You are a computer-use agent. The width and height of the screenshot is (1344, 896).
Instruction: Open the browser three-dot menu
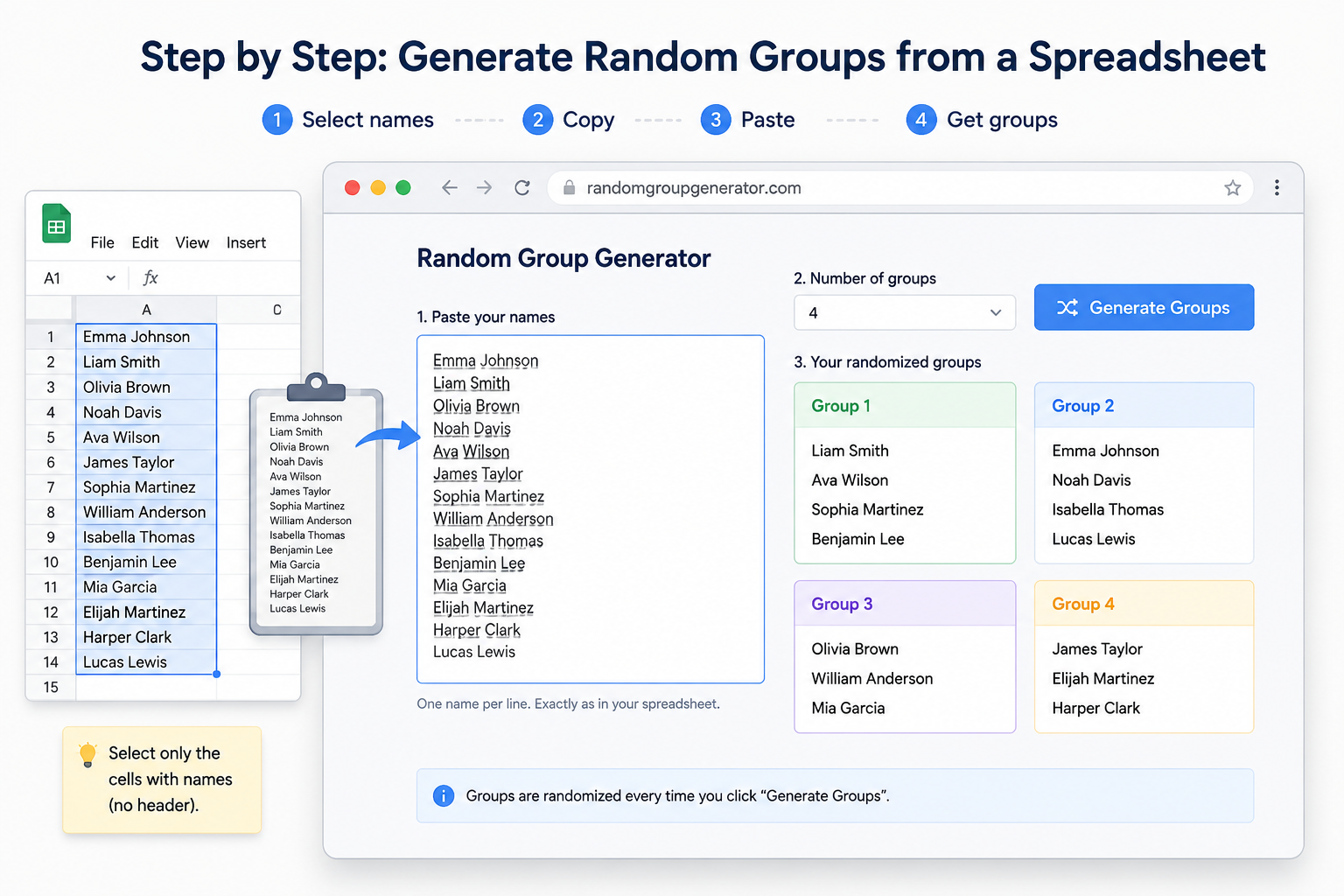tap(1277, 187)
